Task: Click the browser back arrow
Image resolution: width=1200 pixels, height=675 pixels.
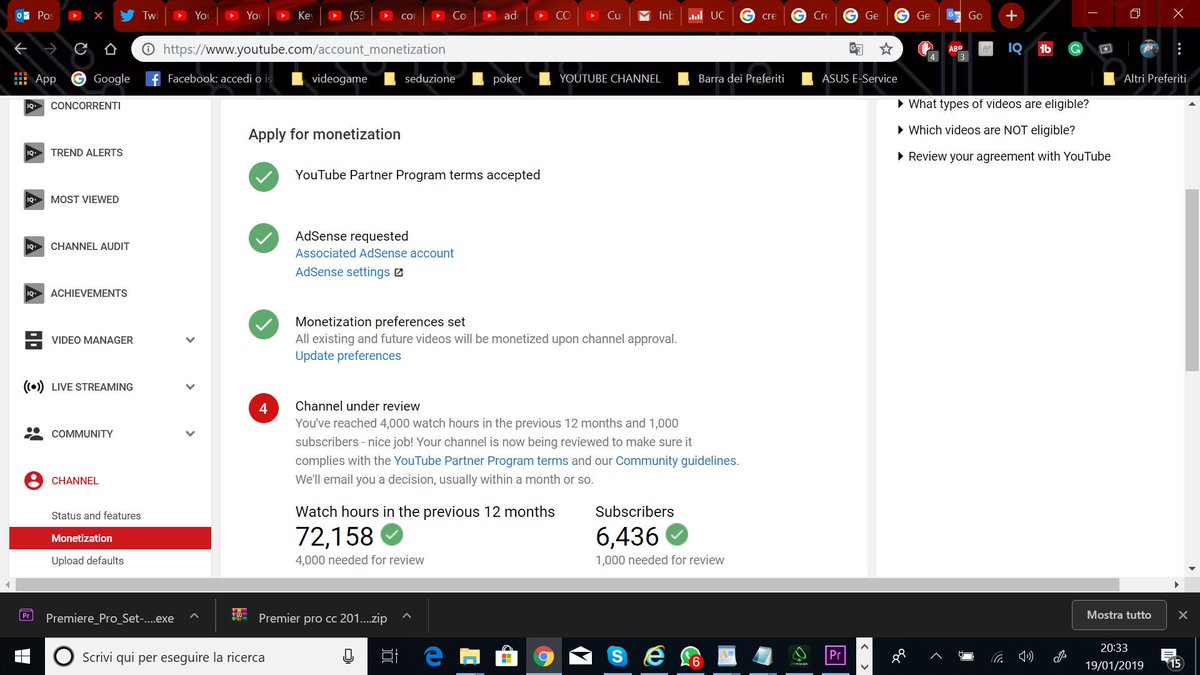Action: (21, 48)
